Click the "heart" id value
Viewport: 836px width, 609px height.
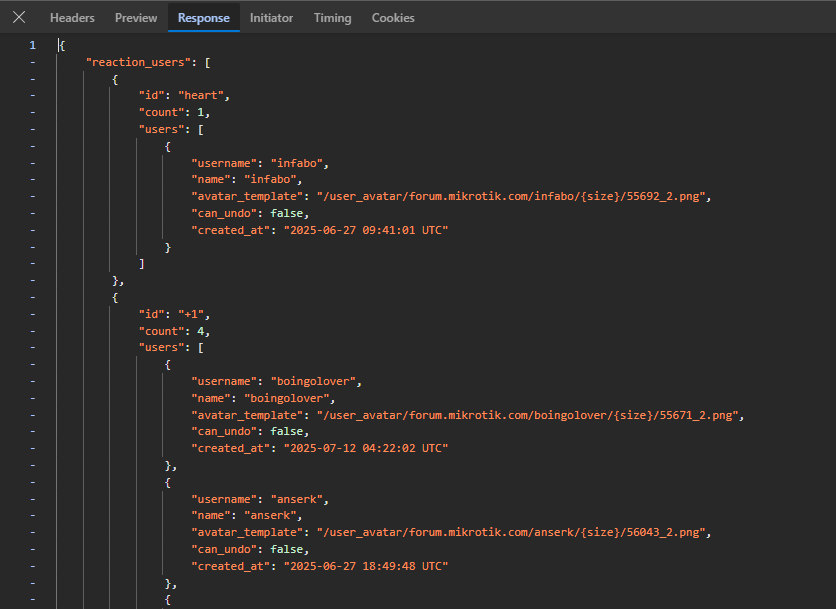(x=200, y=95)
